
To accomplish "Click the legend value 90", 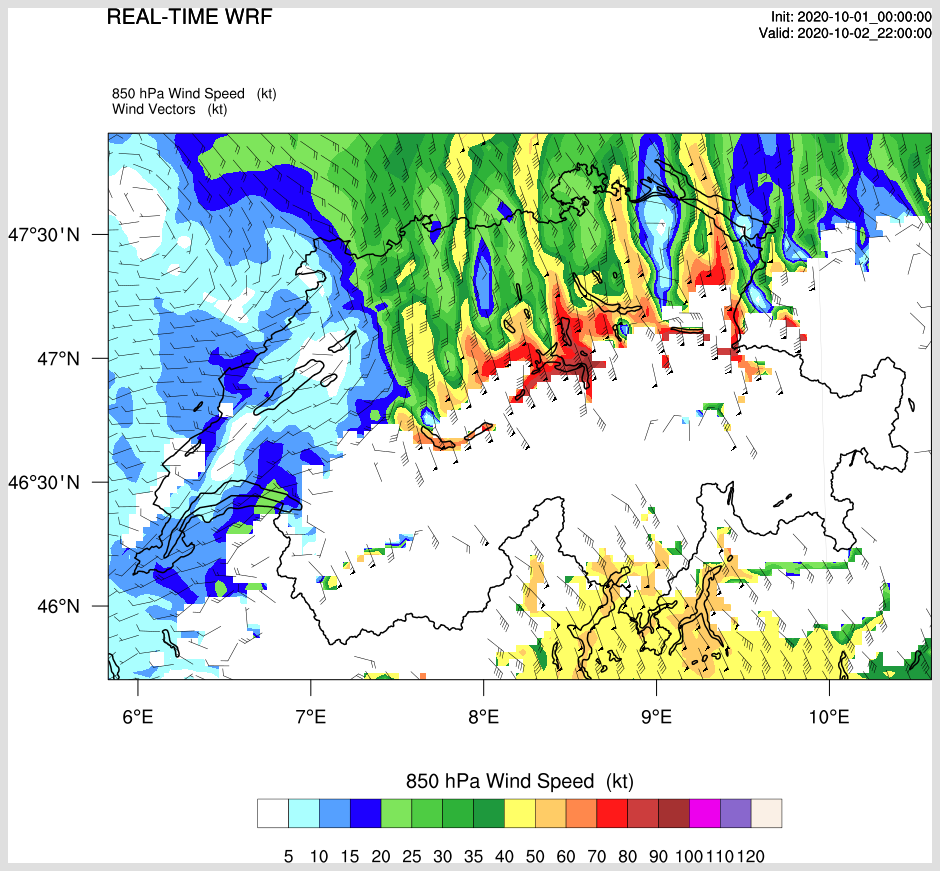I will tap(658, 856).
